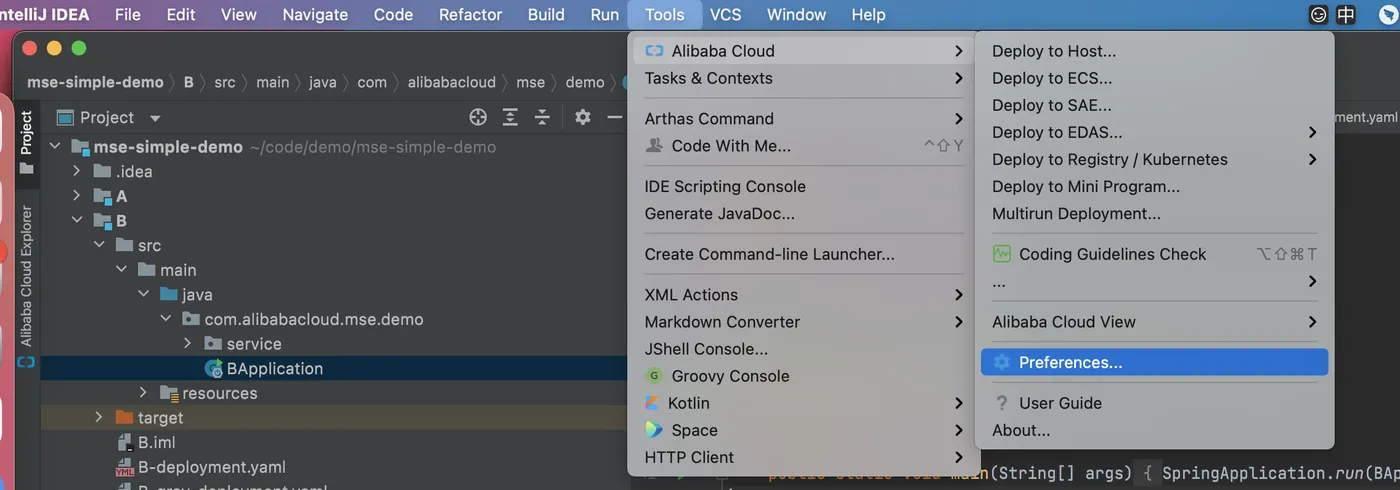Screen dimensions: 1400x490
Task: Open the Refactor menu
Action: pos(470,14)
